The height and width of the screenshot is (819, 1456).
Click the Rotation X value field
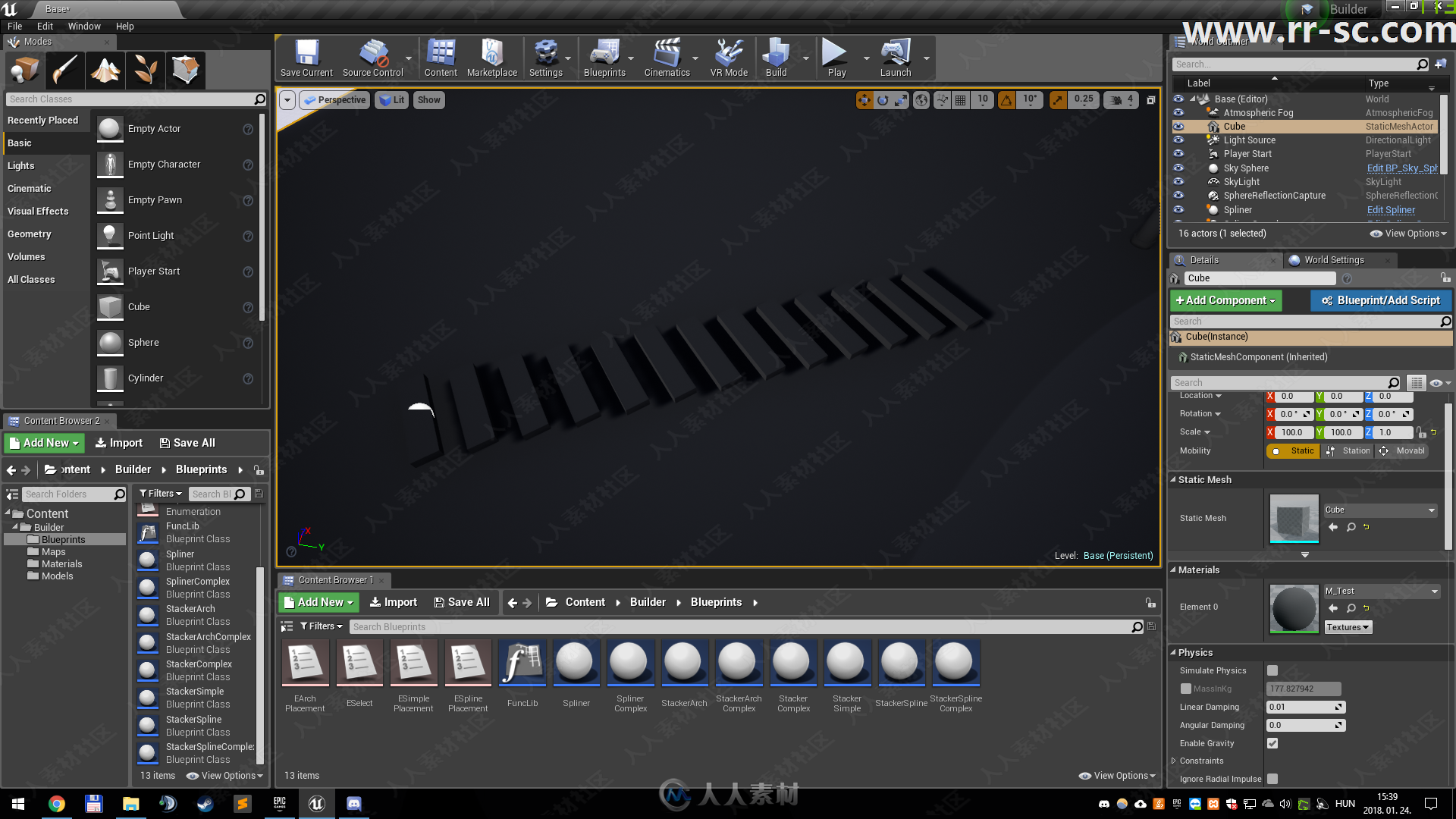pos(1294,414)
